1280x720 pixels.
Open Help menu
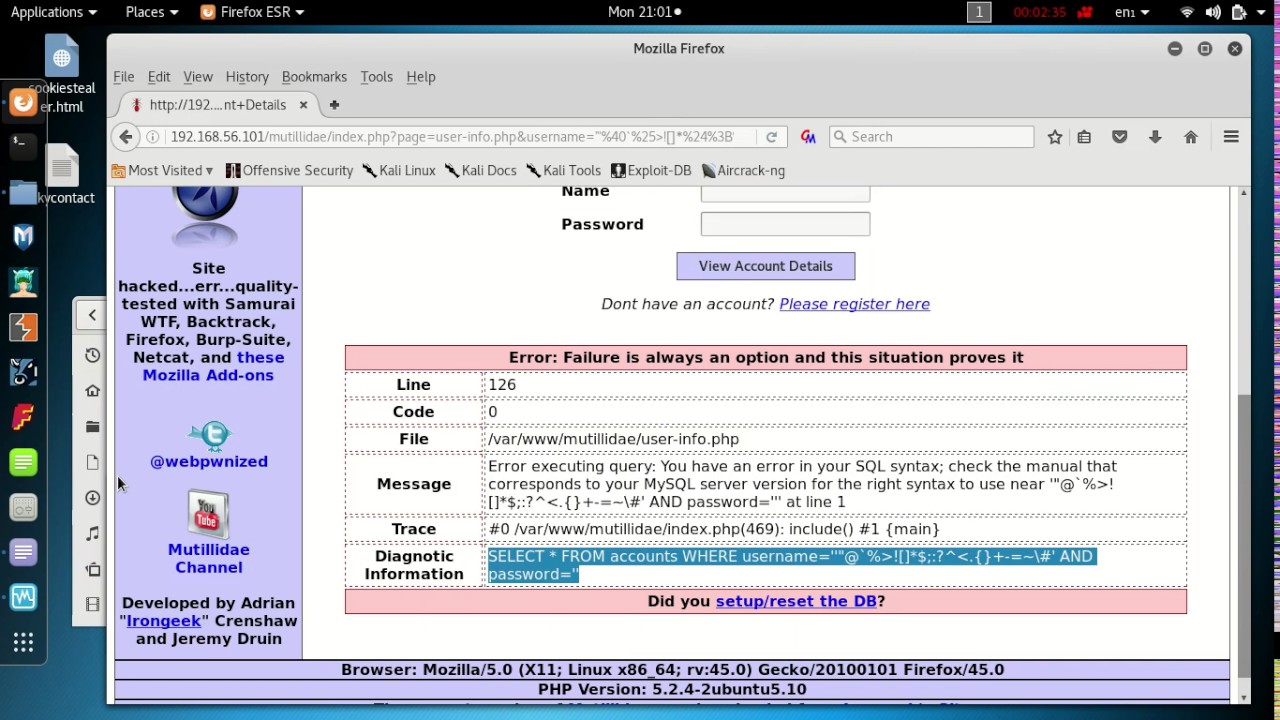pos(421,77)
